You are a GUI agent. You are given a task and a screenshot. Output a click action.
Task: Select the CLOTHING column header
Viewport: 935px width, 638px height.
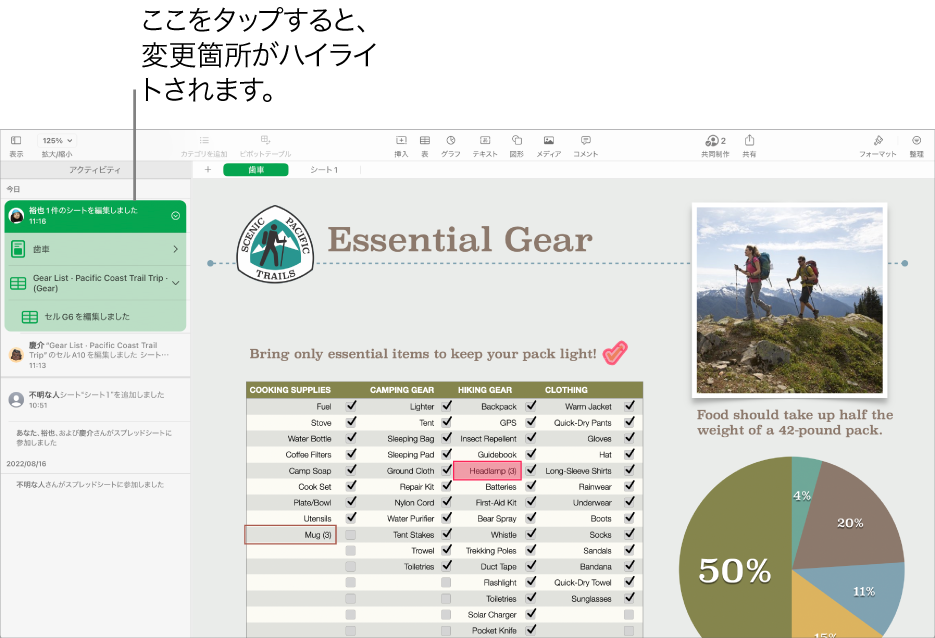(566, 390)
